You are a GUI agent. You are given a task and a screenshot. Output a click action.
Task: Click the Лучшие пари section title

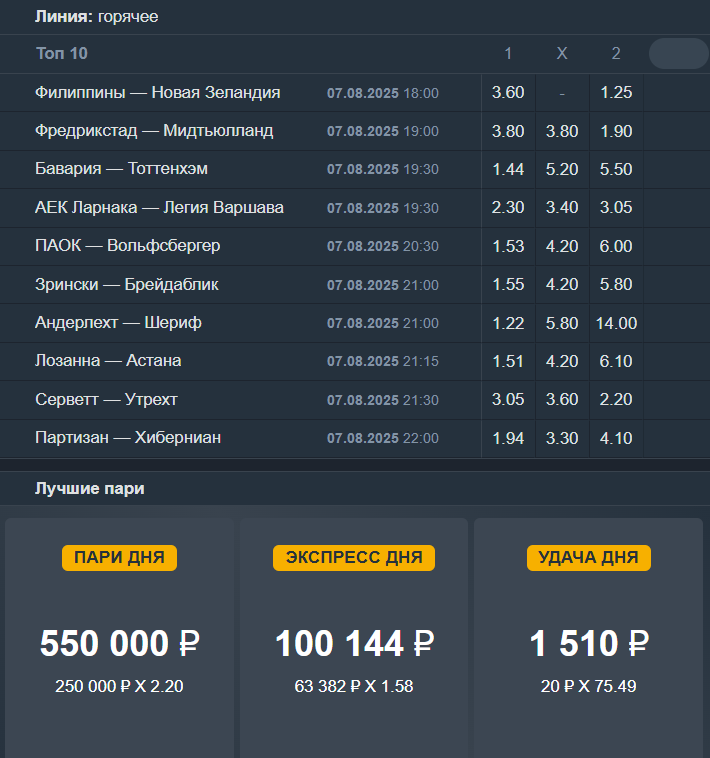tap(89, 488)
